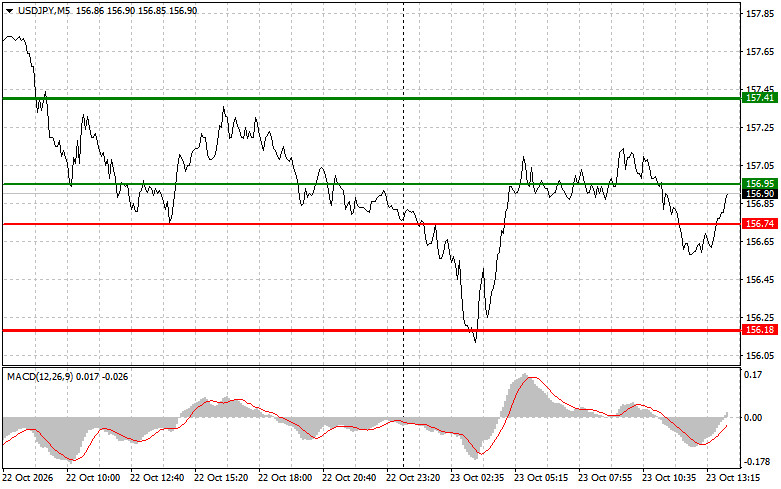
Task: Click the black 156.90 current price label
Action: tap(760, 194)
